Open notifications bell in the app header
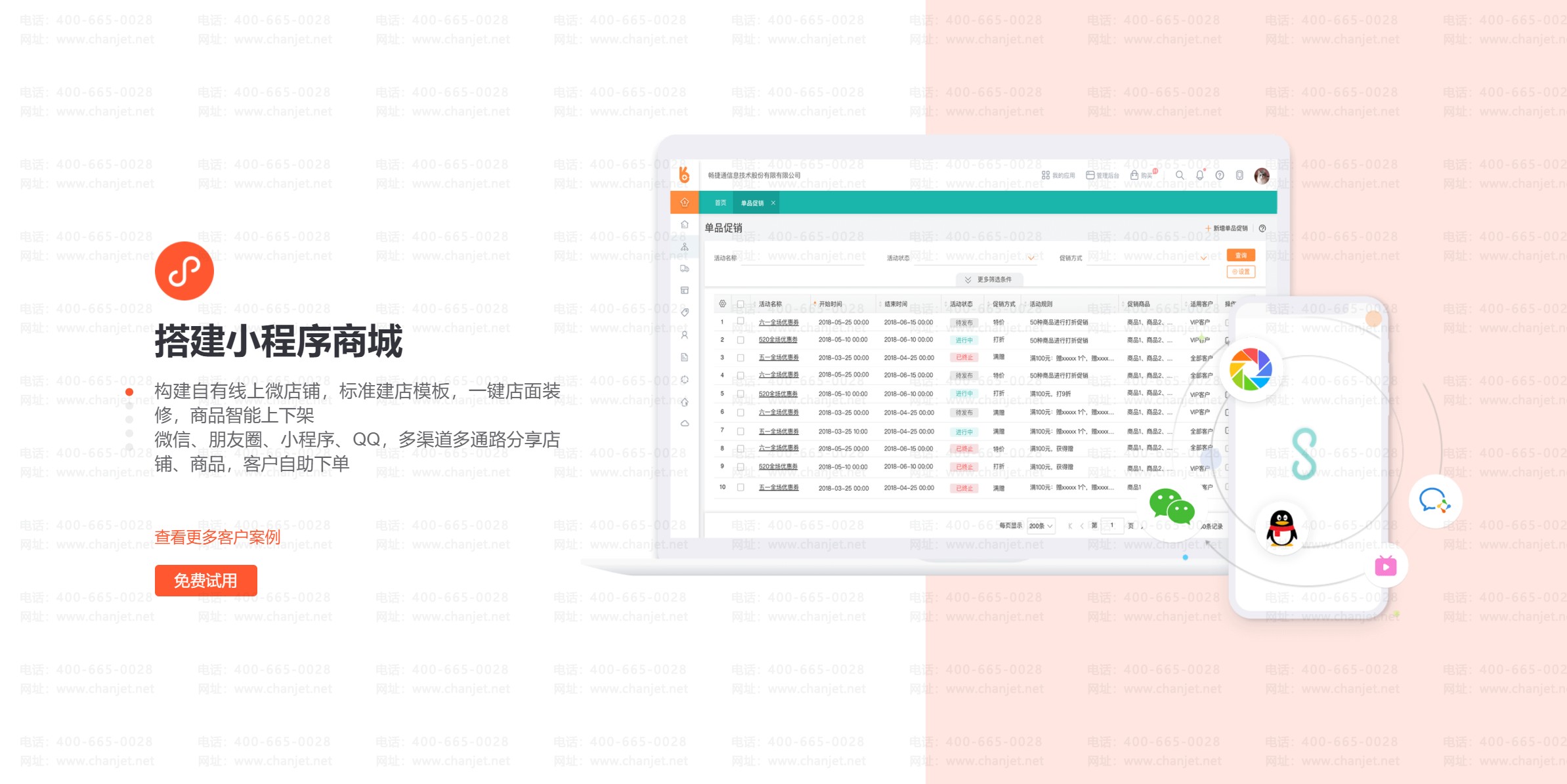1567x784 pixels. point(1199,175)
